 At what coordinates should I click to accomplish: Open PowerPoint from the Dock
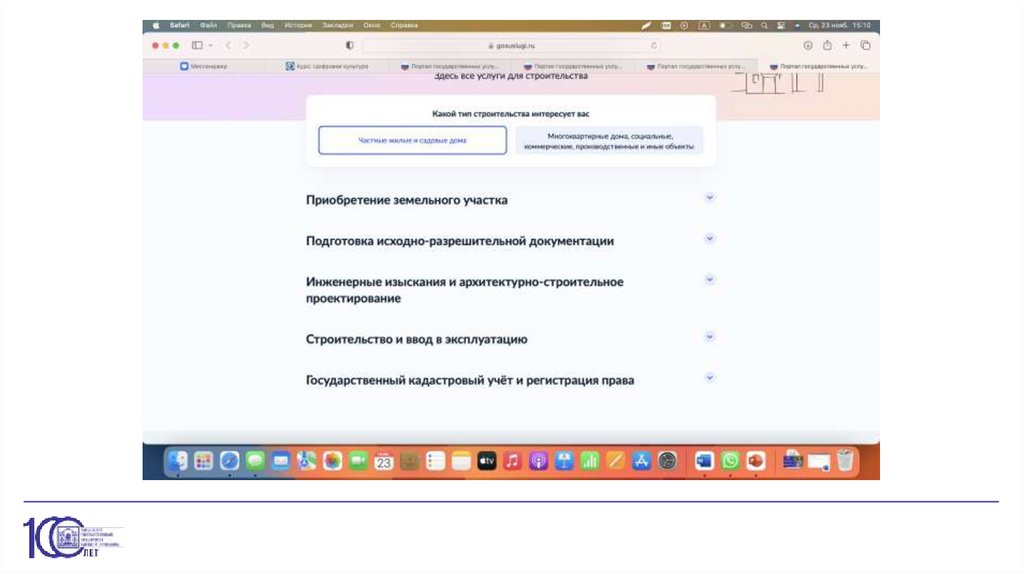click(x=756, y=461)
